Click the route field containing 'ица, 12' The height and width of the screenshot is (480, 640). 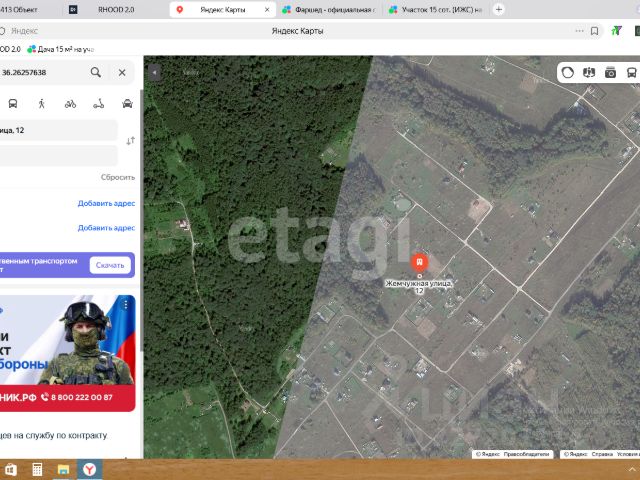58,130
